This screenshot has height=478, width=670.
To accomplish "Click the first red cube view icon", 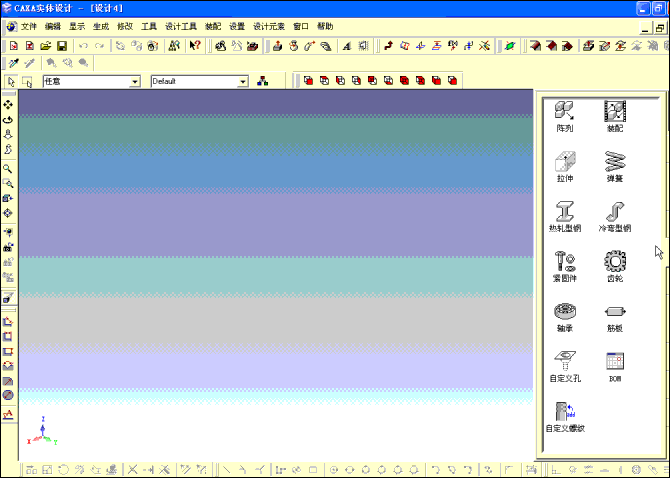I will click(x=308, y=80).
